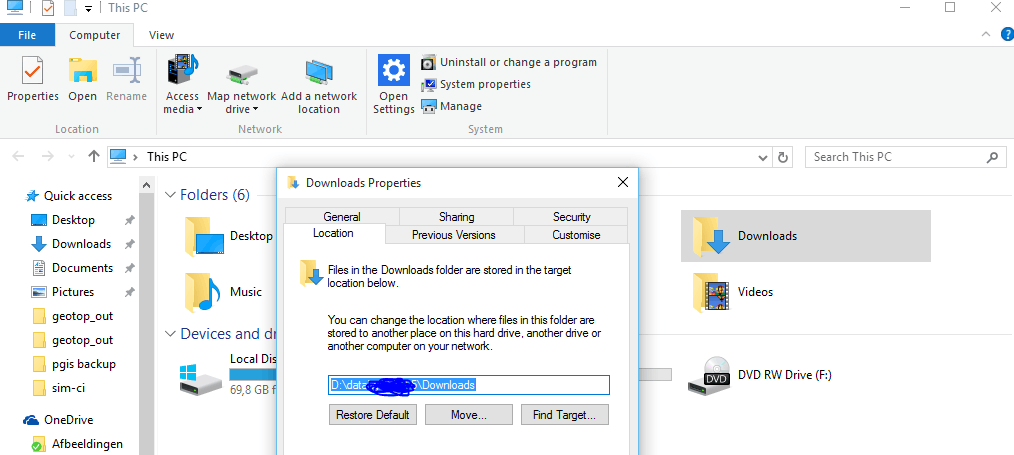
Task: Close the Downloads Properties dialog
Action: (623, 182)
